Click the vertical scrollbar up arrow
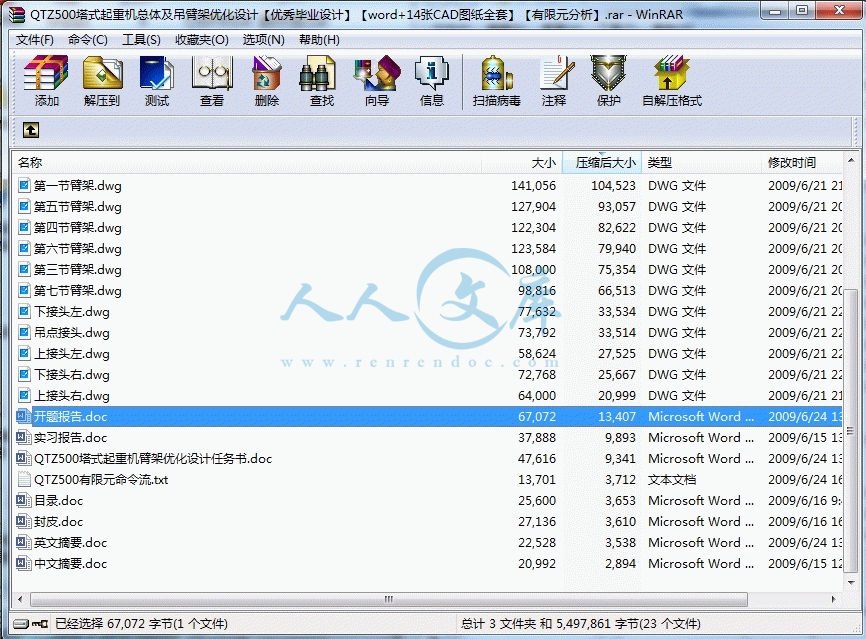The height and width of the screenshot is (639, 866). click(850, 163)
